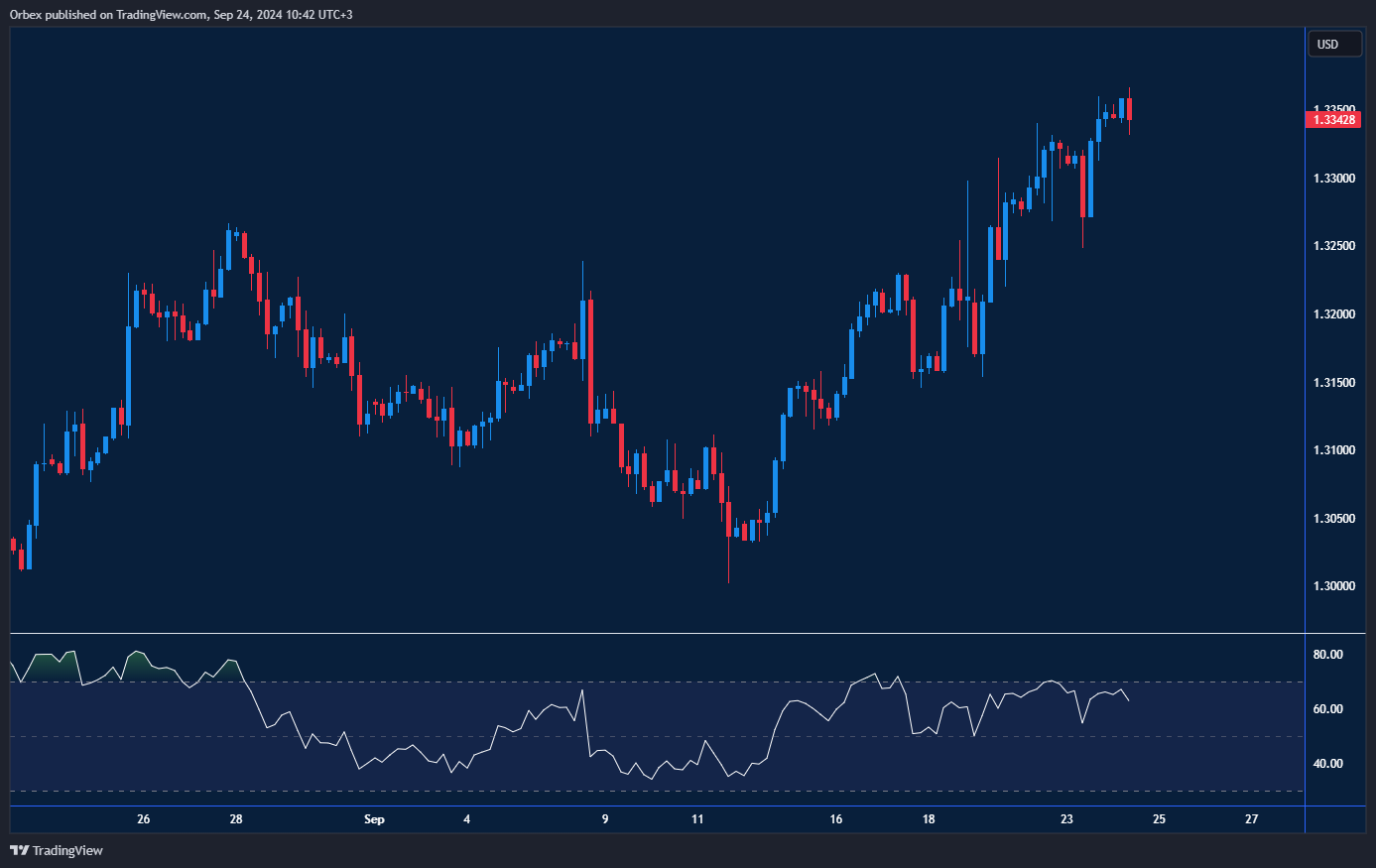
Task: Click the TradingView logo in bottom corner
Action: click(x=56, y=850)
